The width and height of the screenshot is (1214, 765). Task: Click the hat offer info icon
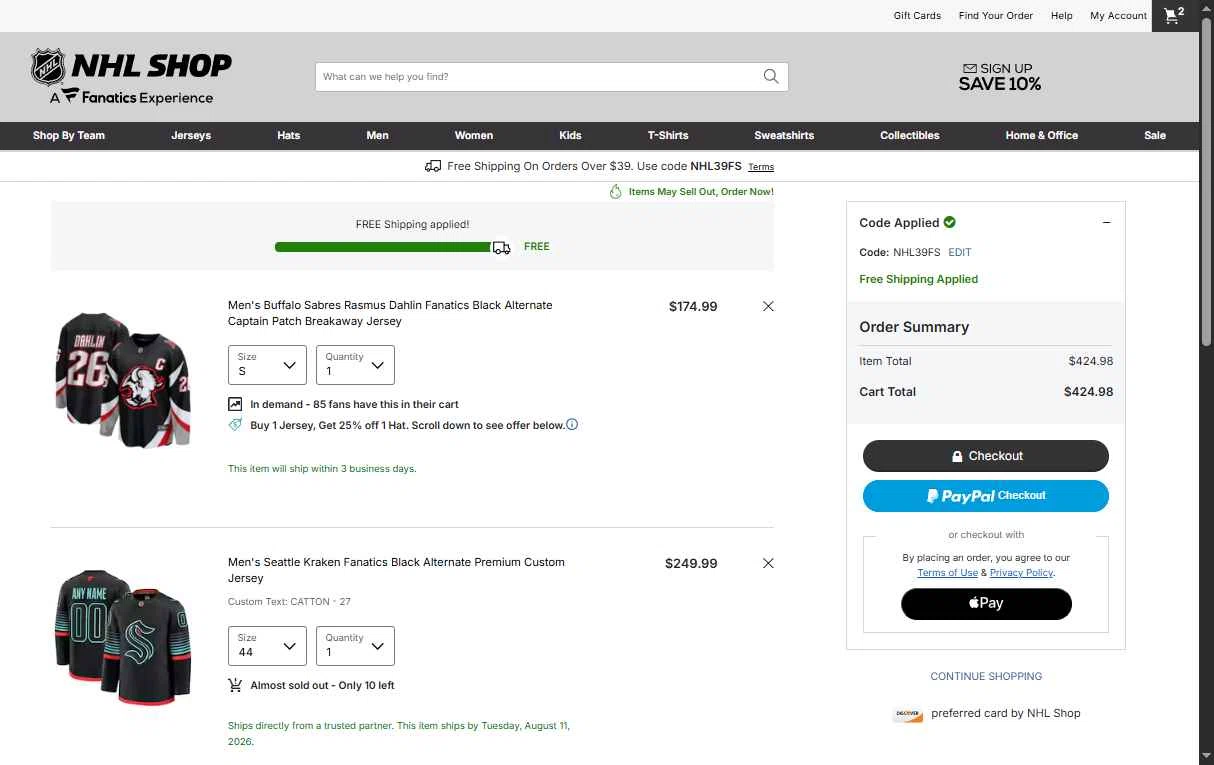[x=572, y=424]
